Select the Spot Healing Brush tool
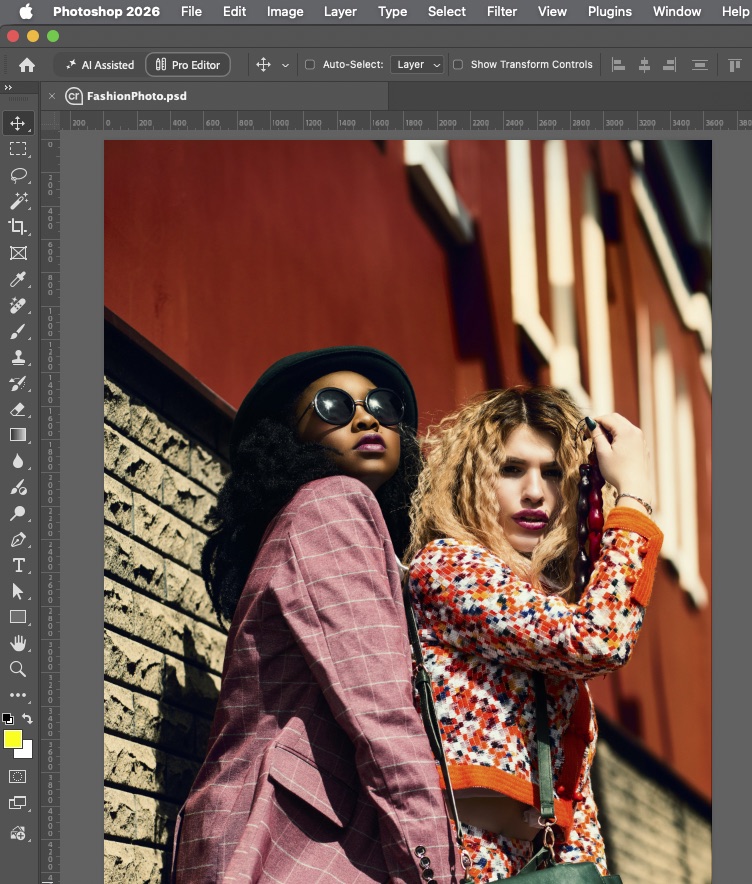 click(17, 305)
